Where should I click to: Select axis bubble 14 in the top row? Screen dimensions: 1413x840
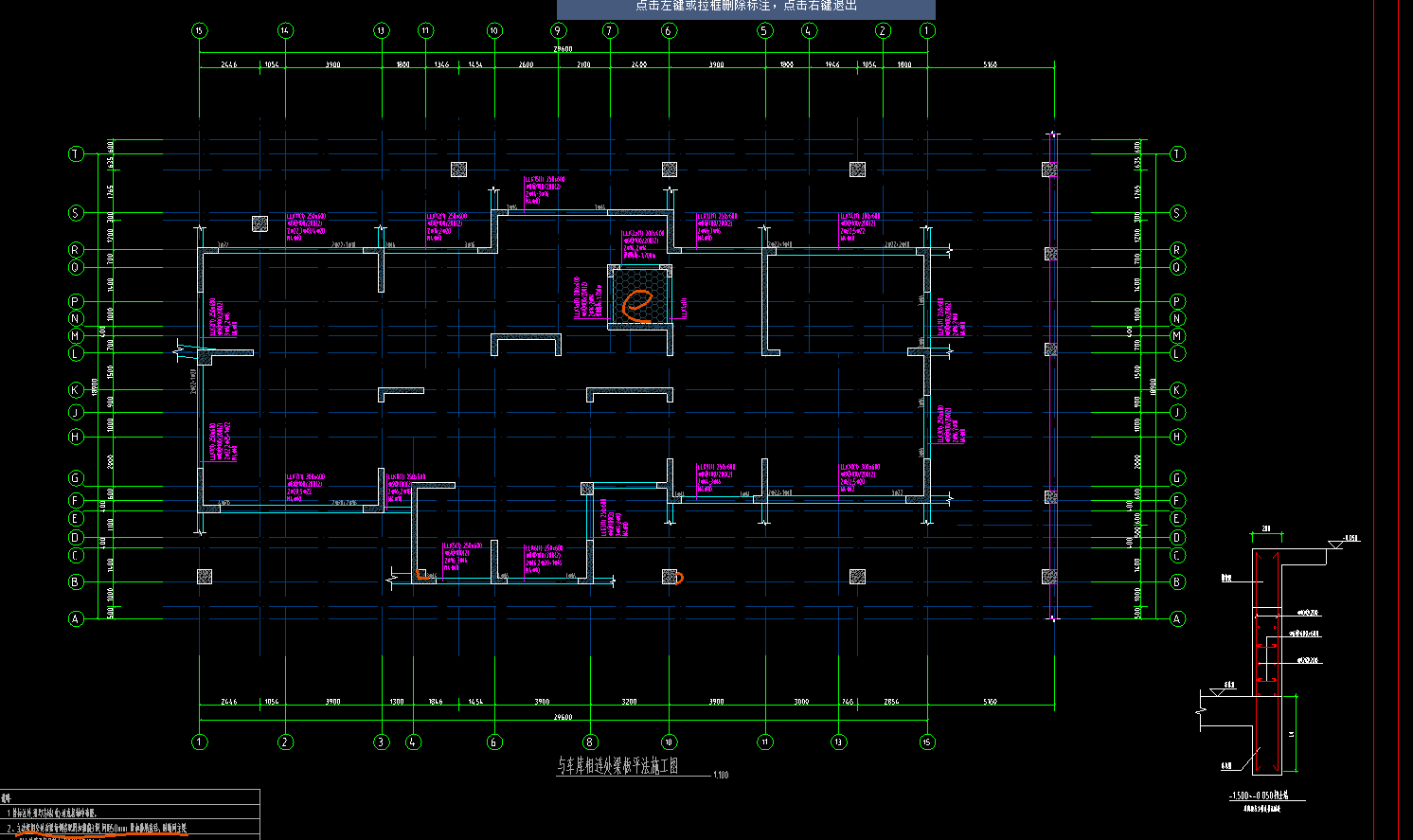coord(285,30)
